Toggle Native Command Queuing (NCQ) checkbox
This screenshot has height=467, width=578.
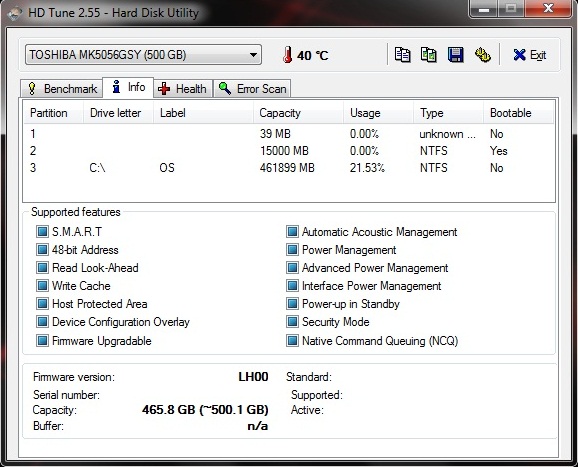tap(292, 340)
